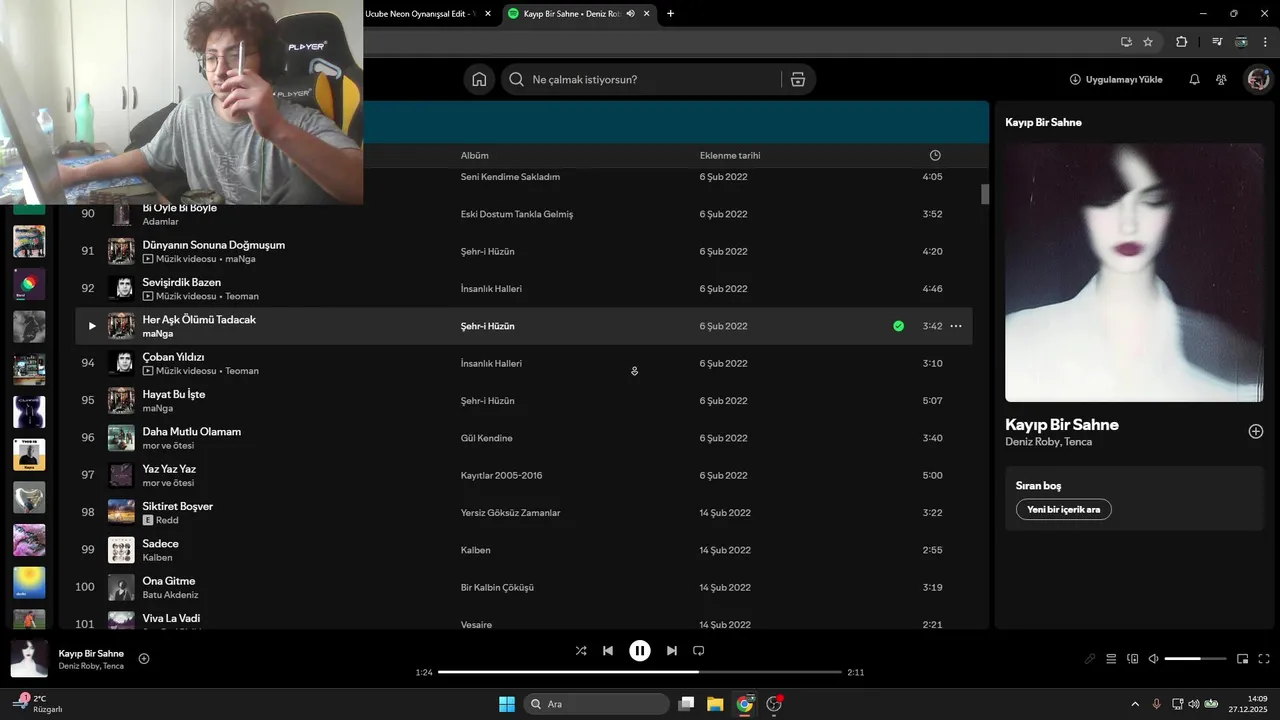Go to the Spotify home page icon
This screenshot has width=1280, height=720.
point(479,80)
